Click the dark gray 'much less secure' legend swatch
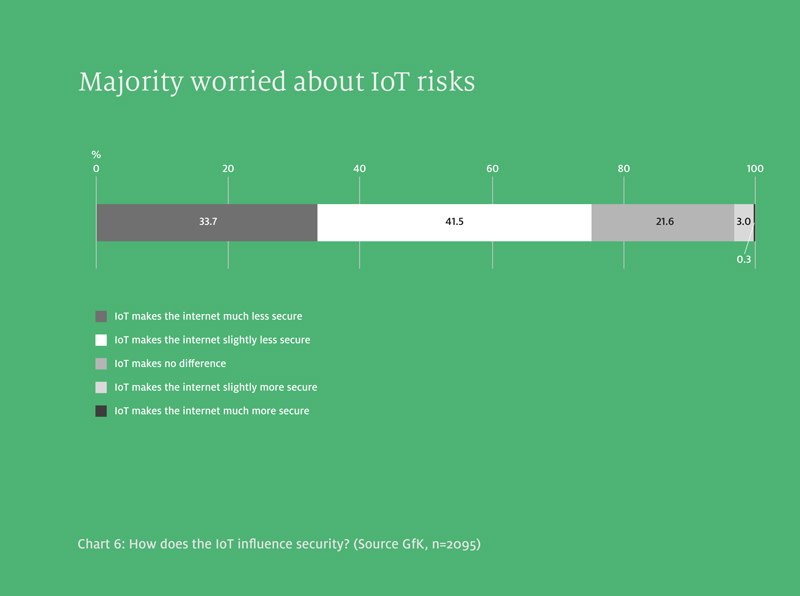The image size is (800, 596). point(101,316)
